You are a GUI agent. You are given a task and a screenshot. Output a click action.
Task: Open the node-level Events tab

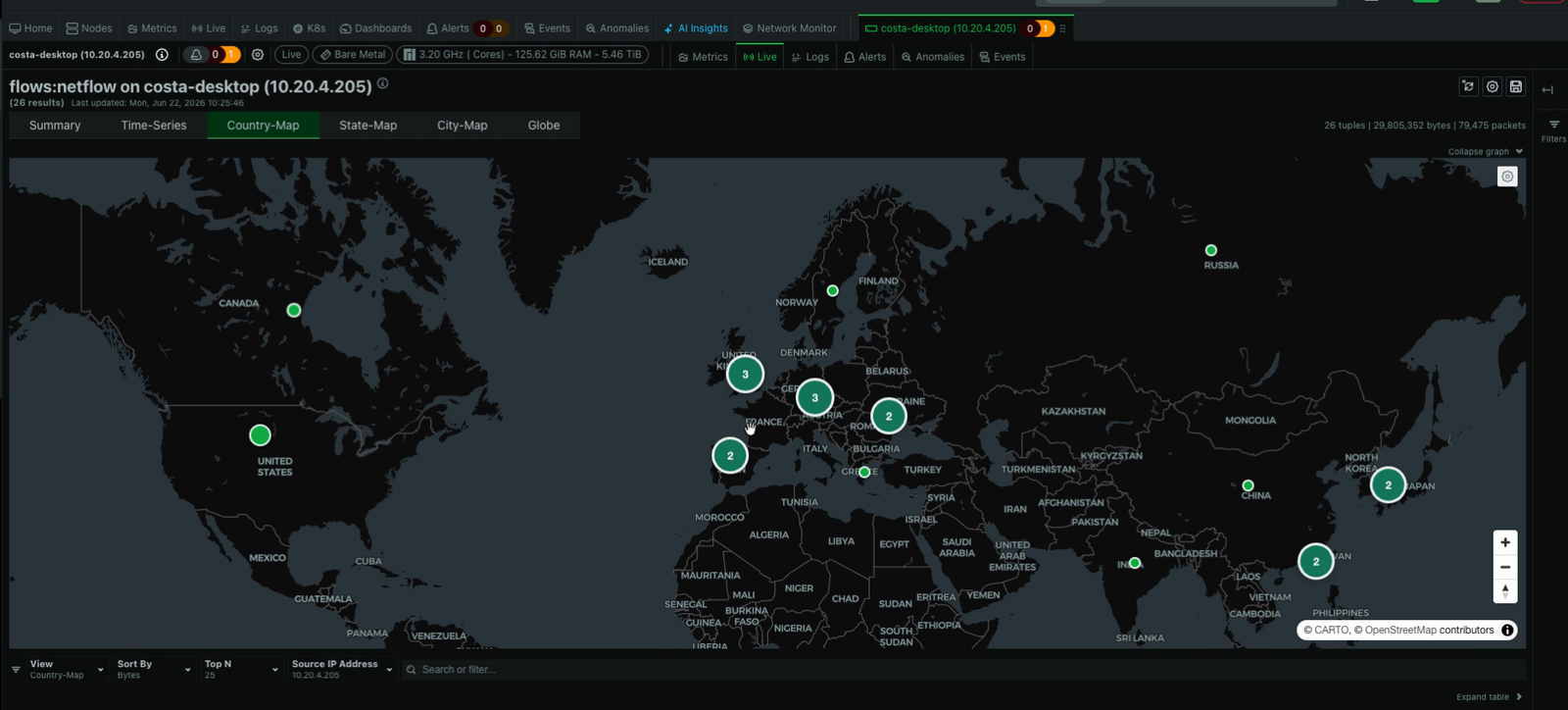tap(1002, 57)
